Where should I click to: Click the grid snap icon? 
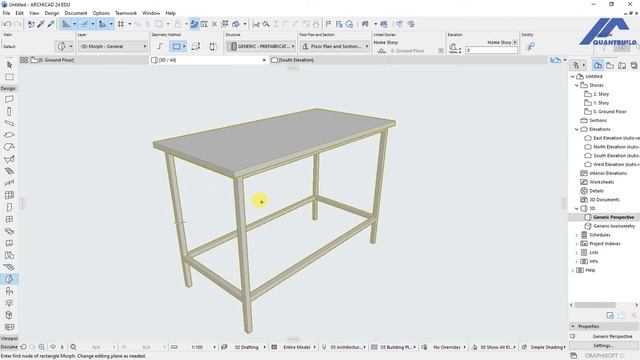coord(121,24)
